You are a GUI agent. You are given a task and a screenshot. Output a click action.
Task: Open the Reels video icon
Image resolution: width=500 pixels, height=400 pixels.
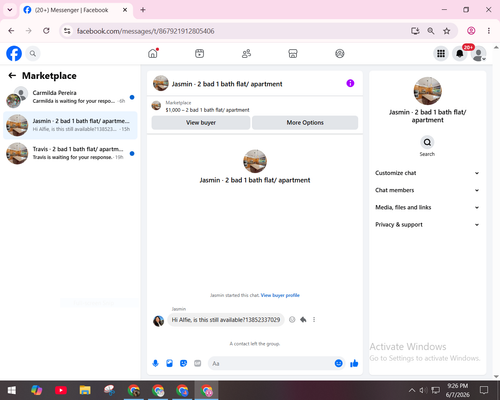(x=199, y=53)
